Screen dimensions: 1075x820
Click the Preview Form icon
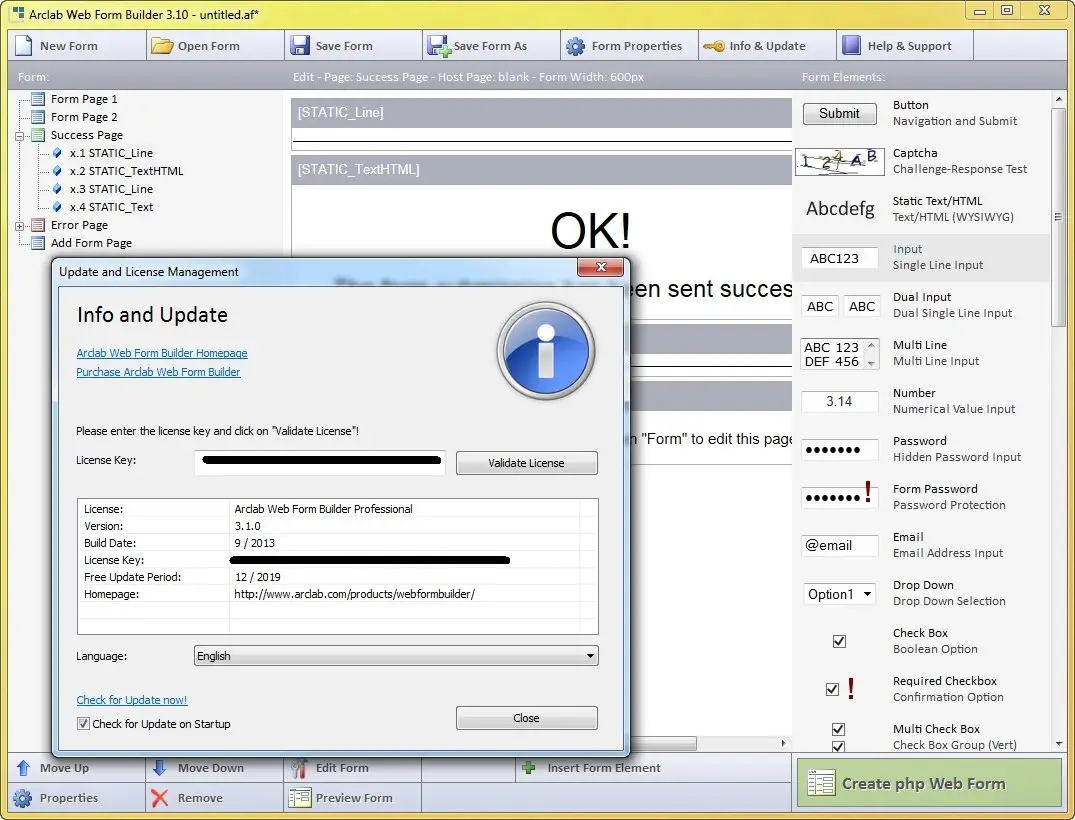(300, 798)
